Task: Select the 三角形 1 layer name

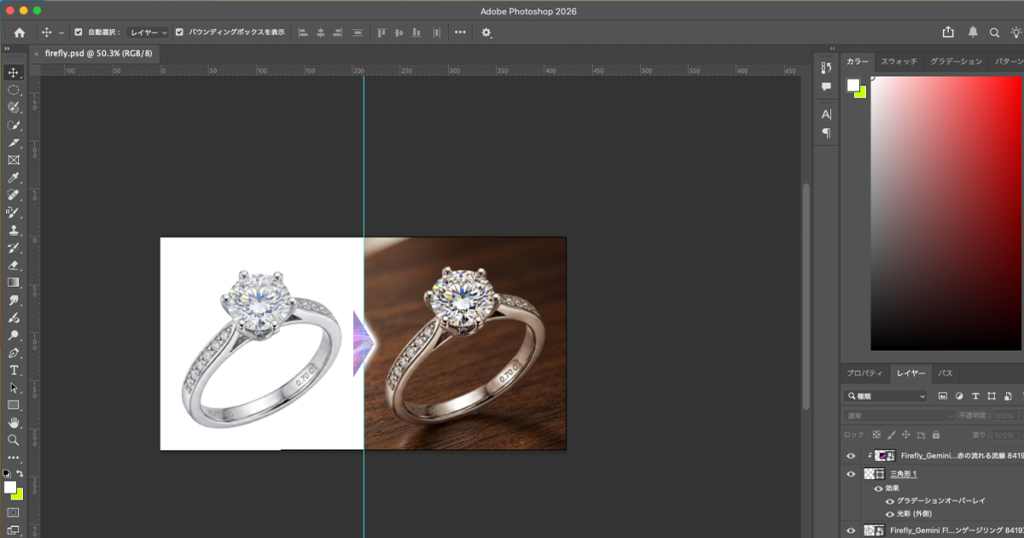Action: (x=903, y=474)
